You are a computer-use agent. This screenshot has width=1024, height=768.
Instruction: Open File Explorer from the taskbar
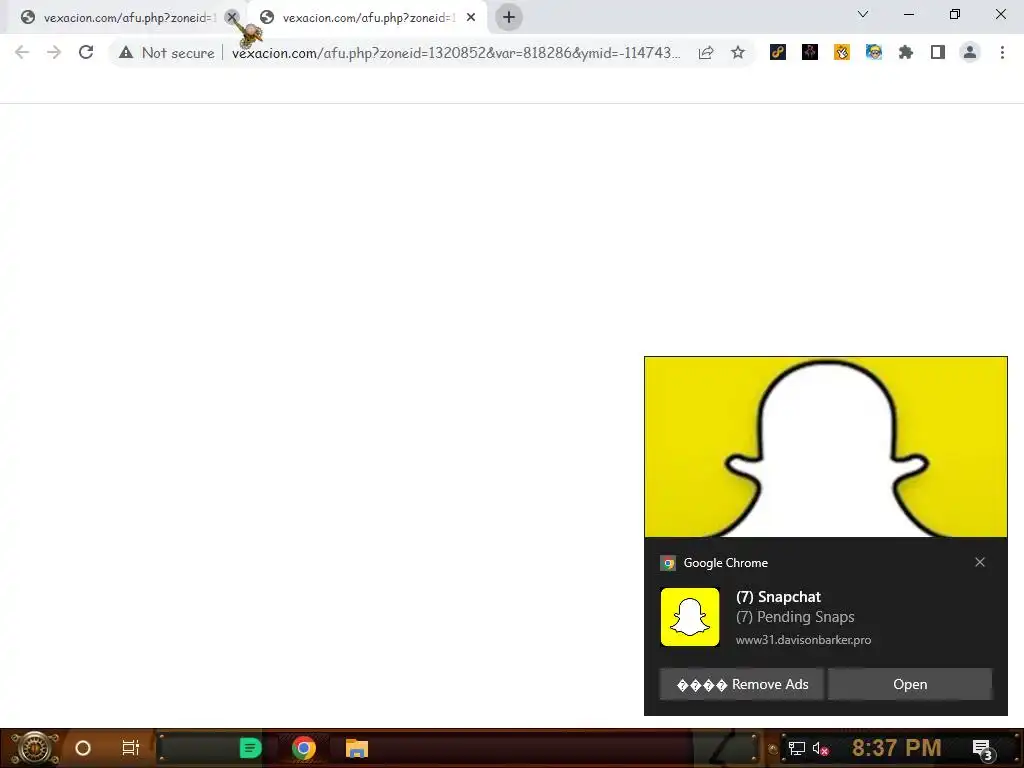(x=357, y=748)
